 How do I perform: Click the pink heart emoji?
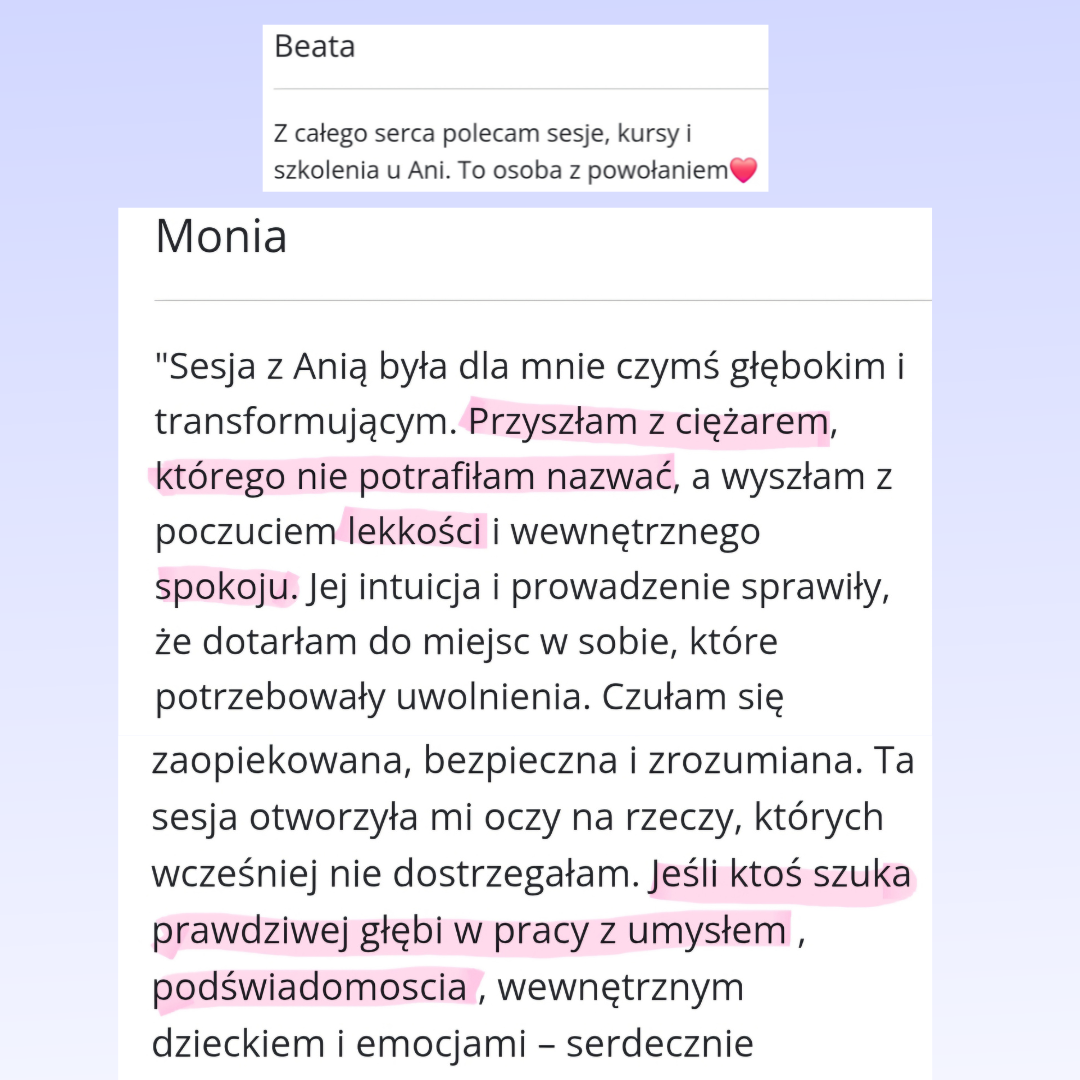tap(743, 171)
